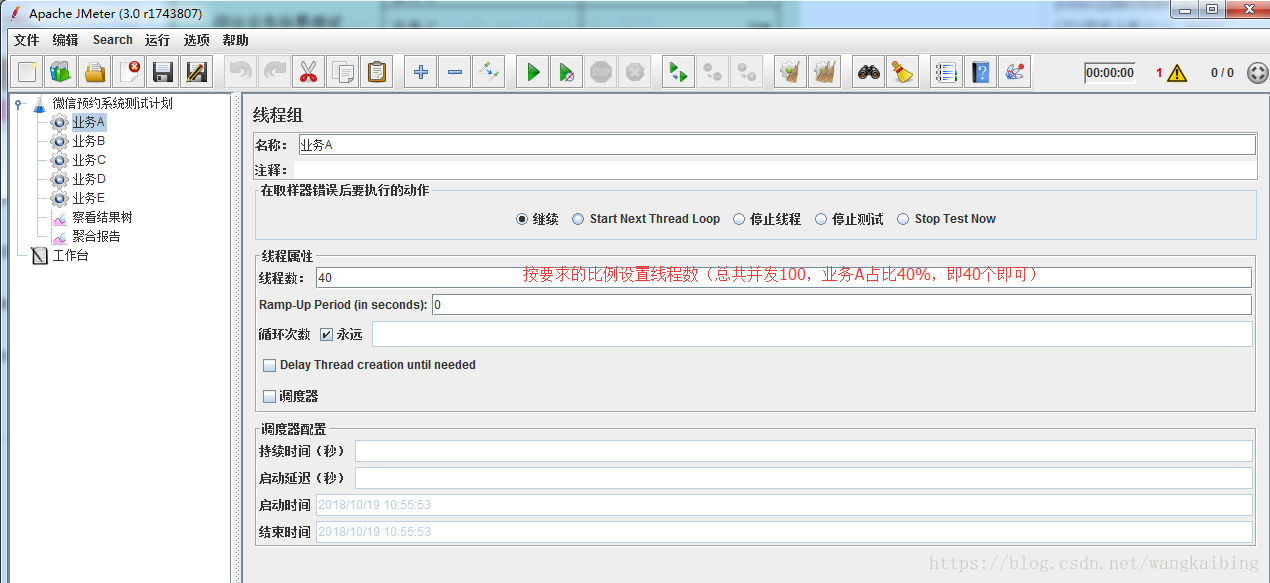Enable the 调度器 checkbox
1270x583 pixels.
269,396
